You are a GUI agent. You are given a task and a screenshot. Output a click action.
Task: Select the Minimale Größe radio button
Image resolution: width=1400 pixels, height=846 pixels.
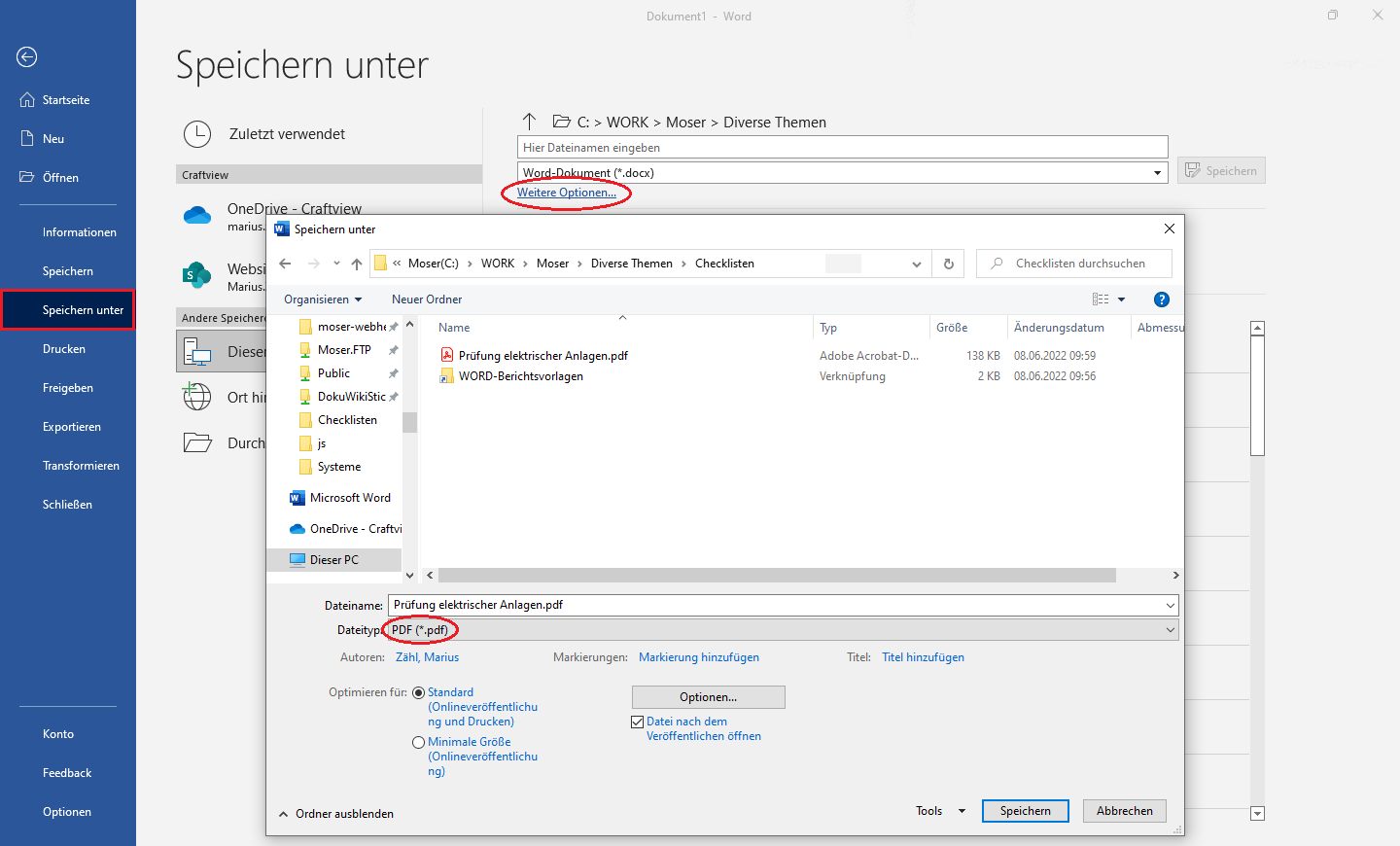pyautogui.click(x=419, y=742)
